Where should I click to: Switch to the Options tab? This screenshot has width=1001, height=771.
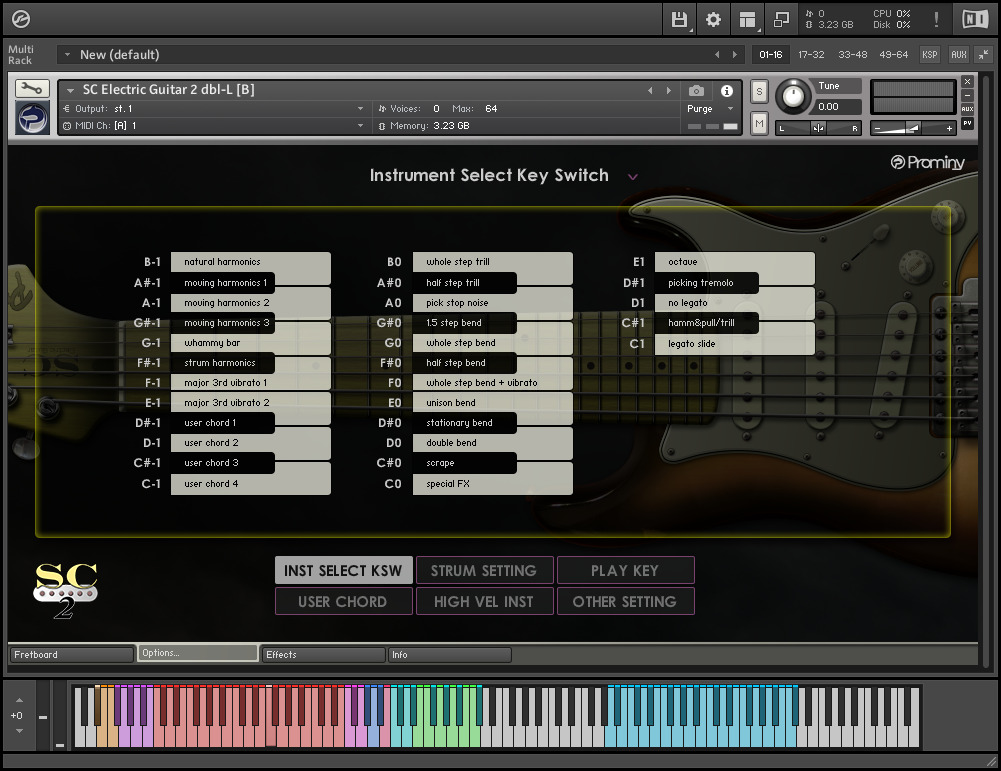pyautogui.click(x=197, y=653)
